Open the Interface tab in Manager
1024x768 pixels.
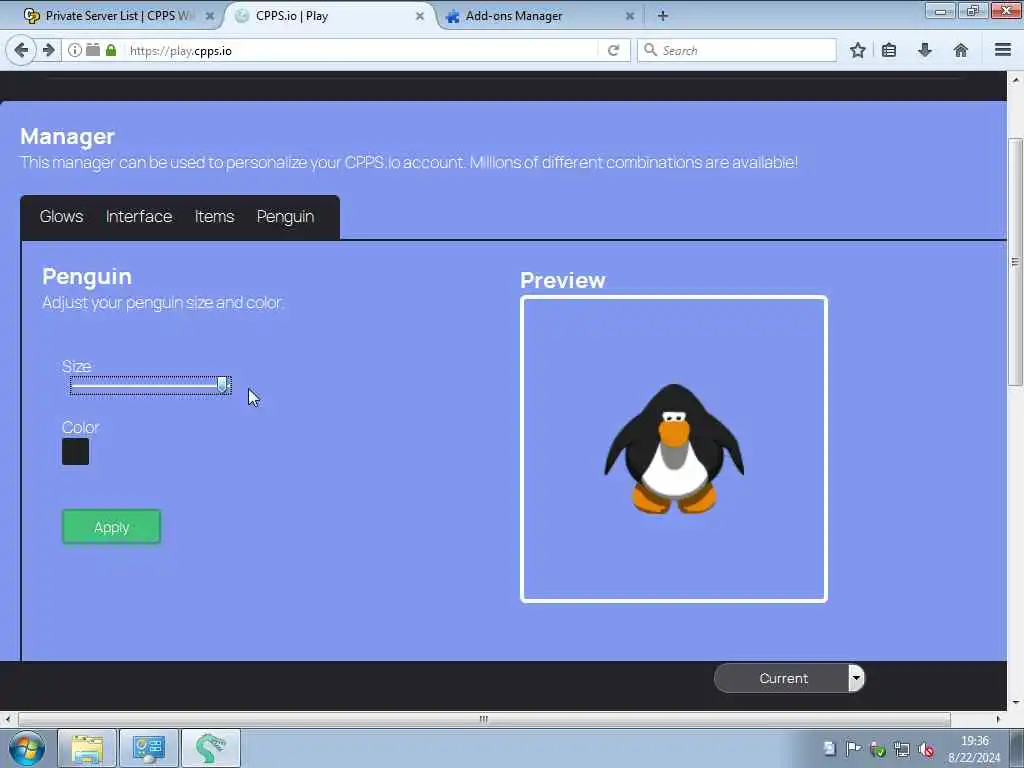[x=139, y=216]
